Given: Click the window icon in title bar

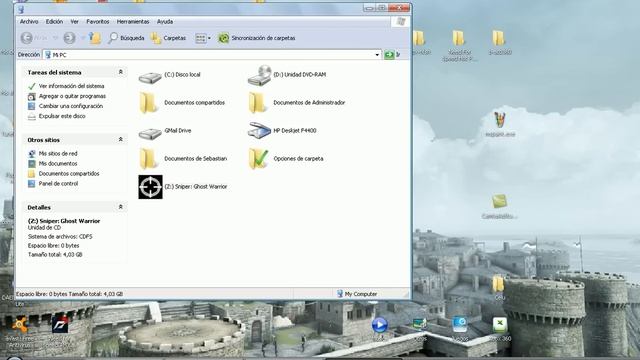Looking at the screenshot, I should 21,9.
